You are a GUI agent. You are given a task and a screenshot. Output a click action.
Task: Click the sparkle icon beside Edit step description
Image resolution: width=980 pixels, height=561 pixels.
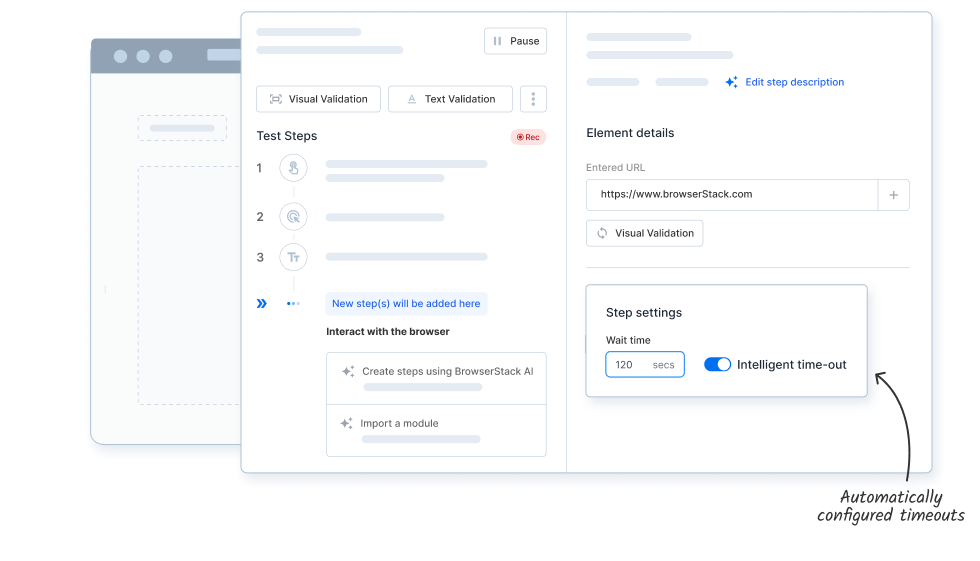tap(732, 82)
